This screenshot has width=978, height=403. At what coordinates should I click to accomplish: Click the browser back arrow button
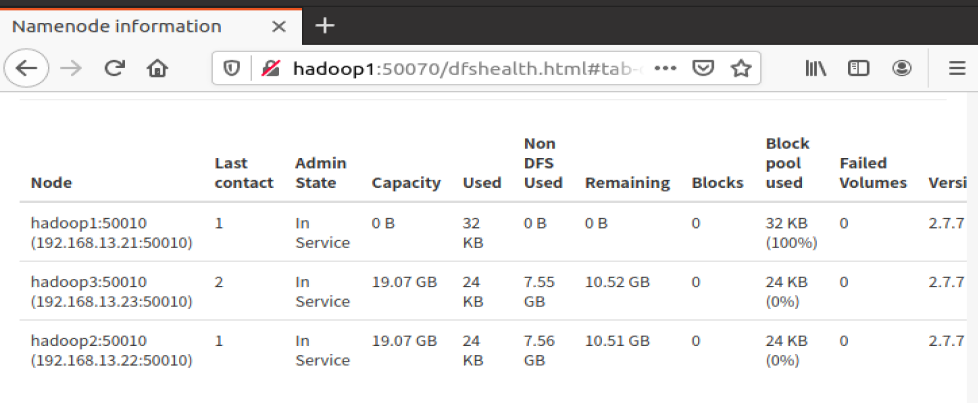pos(27,68)
